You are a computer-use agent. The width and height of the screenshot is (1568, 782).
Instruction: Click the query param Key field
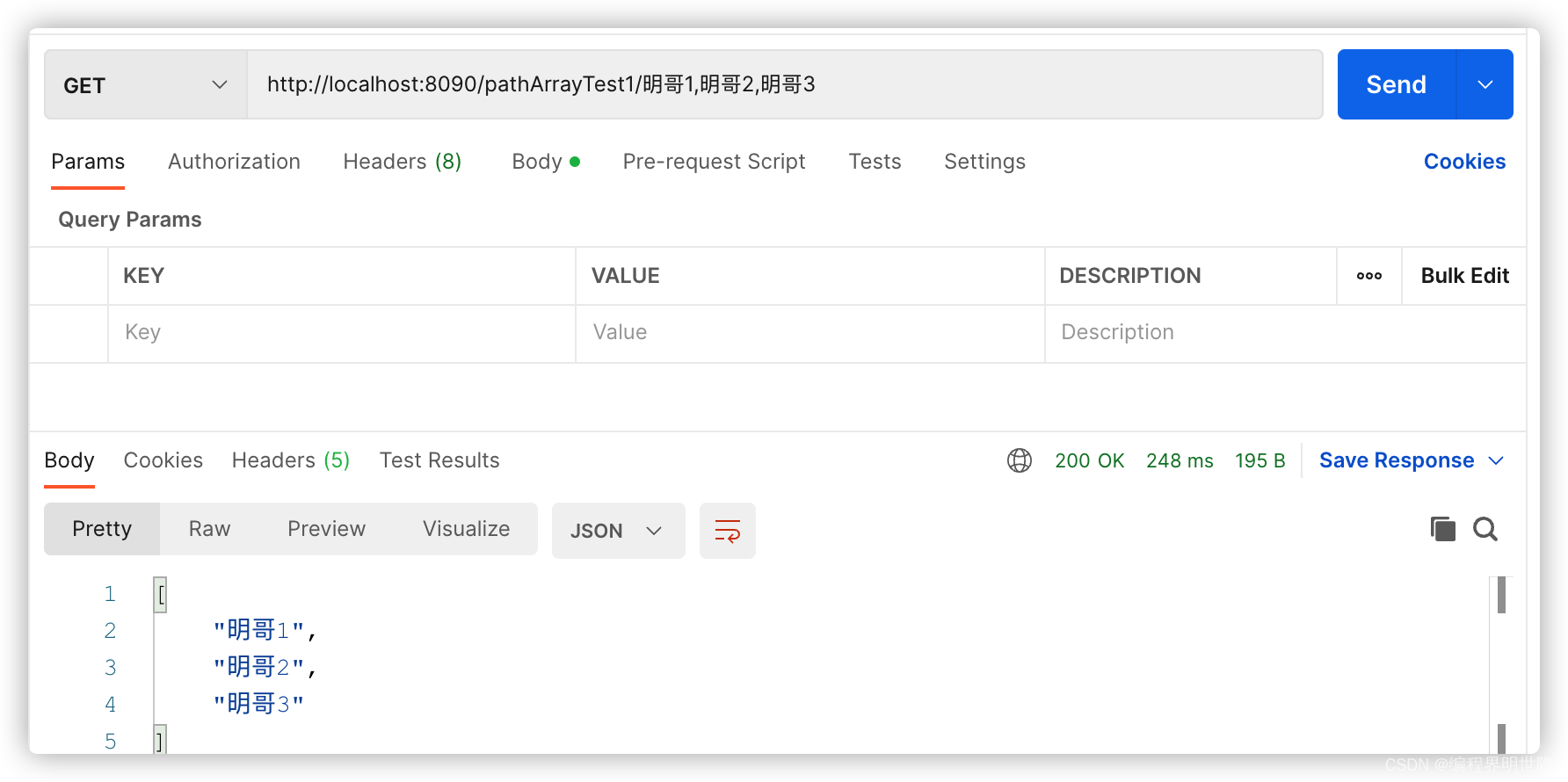(342, 334)
